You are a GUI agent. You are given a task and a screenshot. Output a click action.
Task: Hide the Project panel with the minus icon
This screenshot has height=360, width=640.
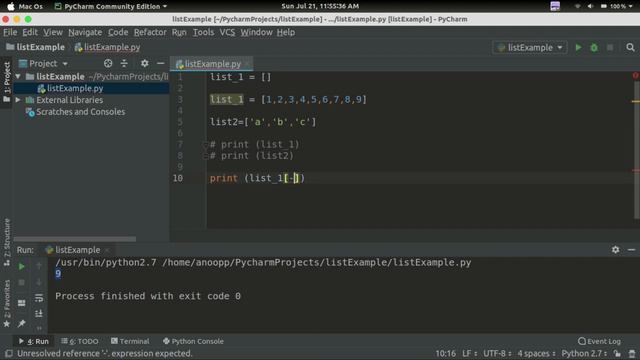point(160,63)
